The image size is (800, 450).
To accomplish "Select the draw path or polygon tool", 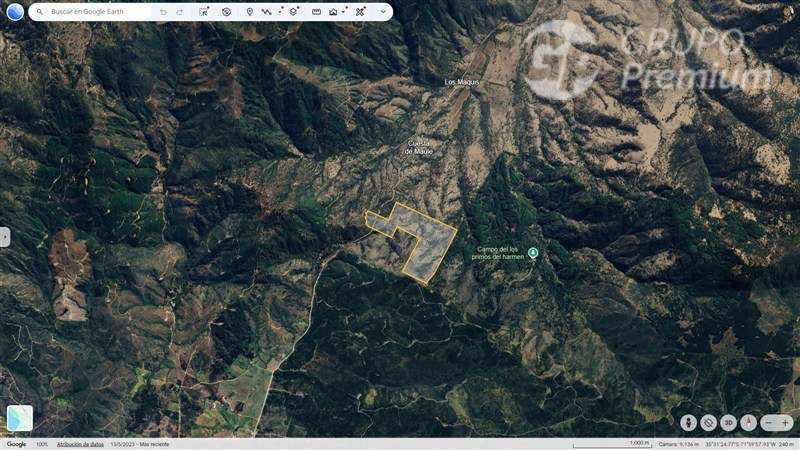I will (x=266, y=12).
